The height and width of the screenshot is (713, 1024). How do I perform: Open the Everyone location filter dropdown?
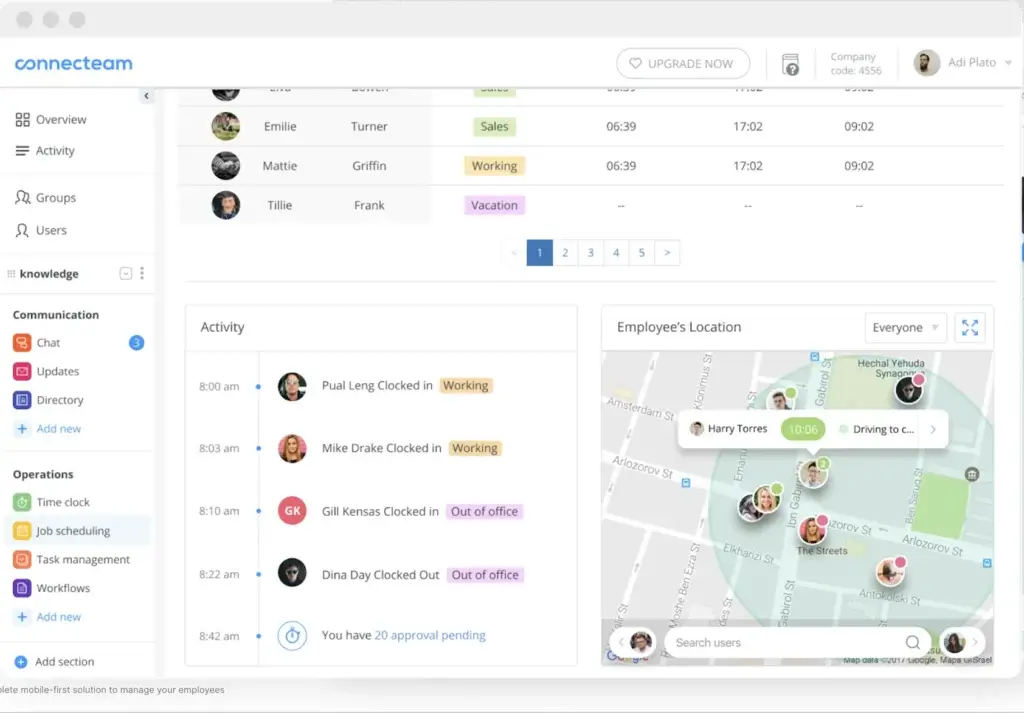click(904, 327)
